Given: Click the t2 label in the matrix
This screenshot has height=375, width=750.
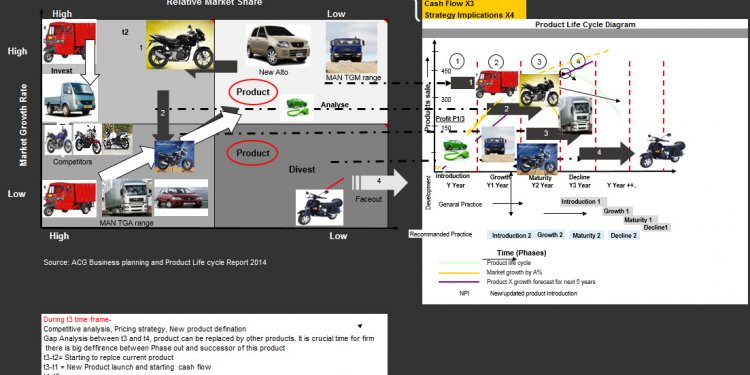Looking at the screenshot, I should point(125,32).
